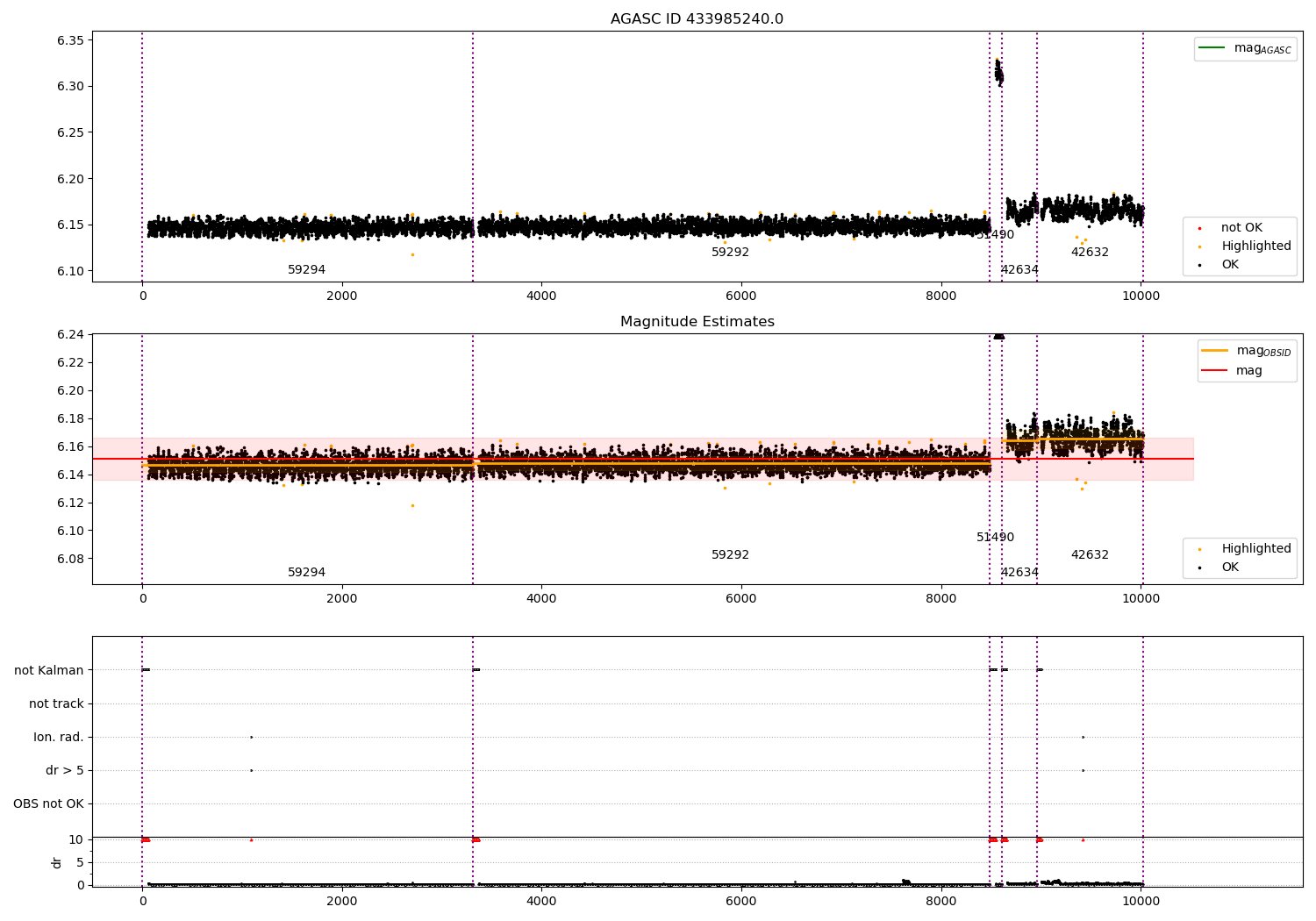This screenshot has height=921, width=1316.
Task: Click the 6.22 tick on Magnitude Estimates axis
Action: [x=71, y=363]
